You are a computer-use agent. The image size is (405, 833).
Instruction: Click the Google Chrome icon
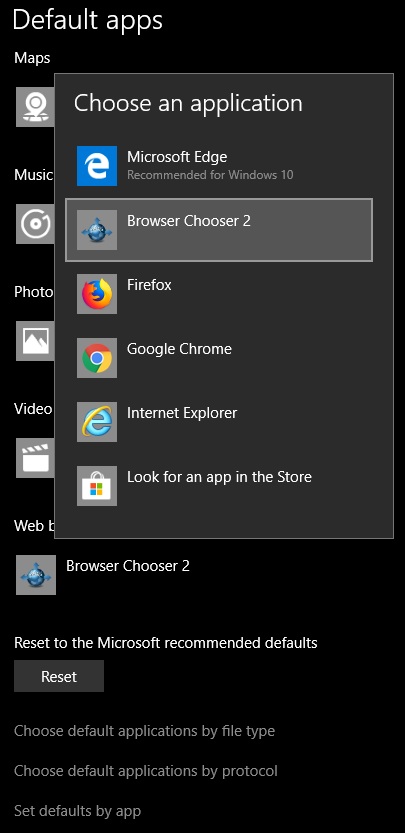[97, 358]
